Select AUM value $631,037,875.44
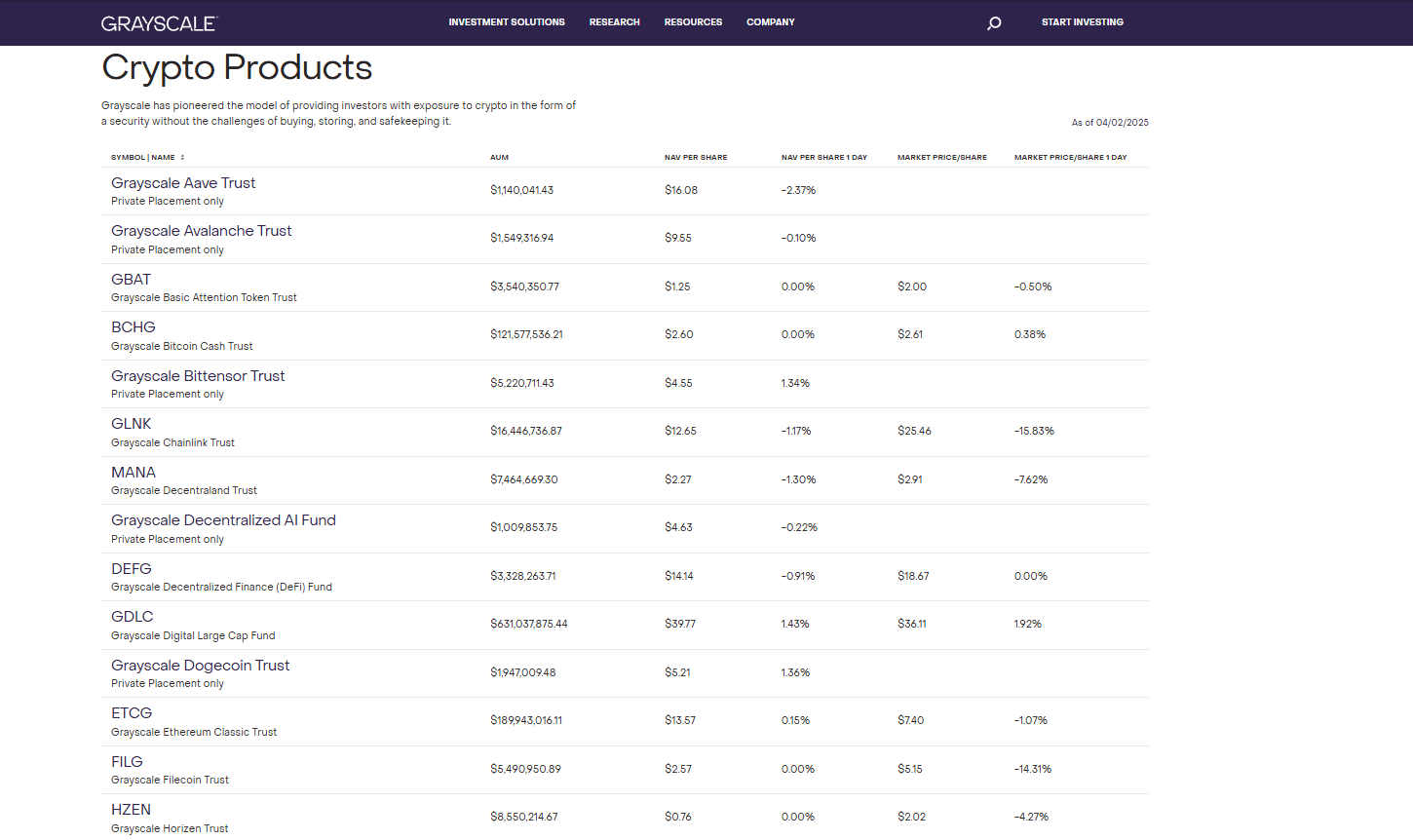Screen dimensions: 1413x840 529,624
